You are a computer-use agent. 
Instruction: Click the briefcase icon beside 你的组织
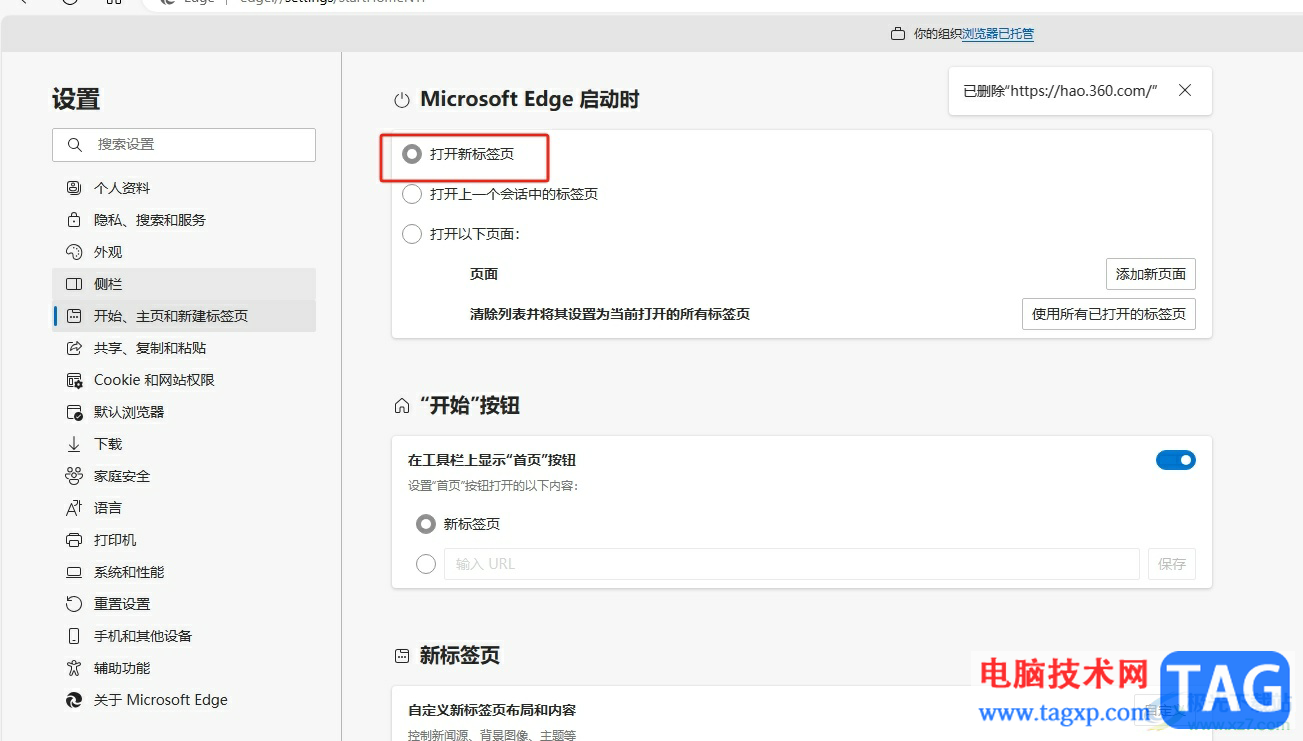pyautogui.click(x=898, y=34)
